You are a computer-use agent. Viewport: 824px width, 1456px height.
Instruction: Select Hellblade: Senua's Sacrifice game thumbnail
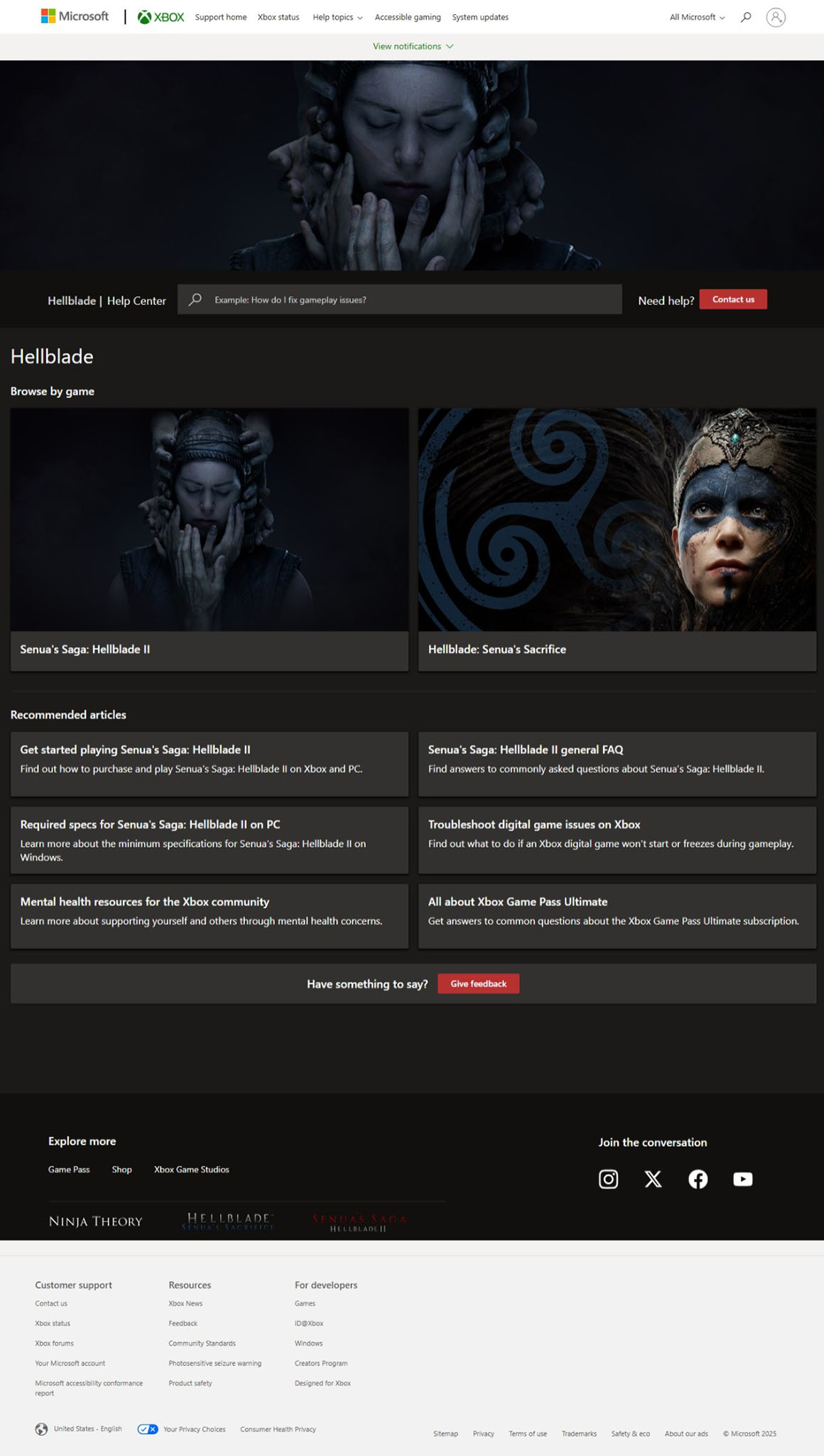(x=617, y=519)
